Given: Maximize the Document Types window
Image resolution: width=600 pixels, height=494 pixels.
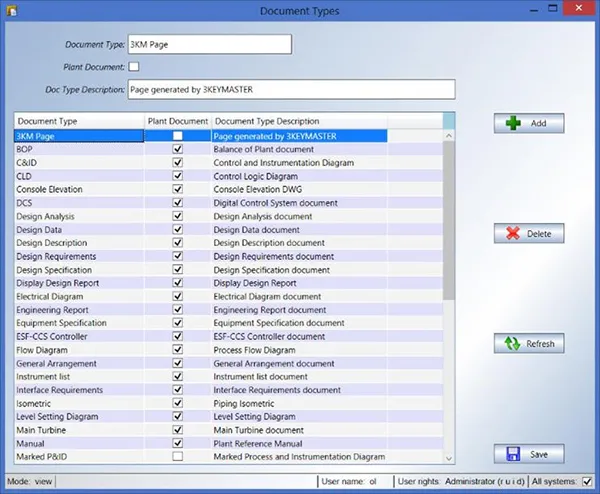Looking at the screenshot, I should [553, 8].
